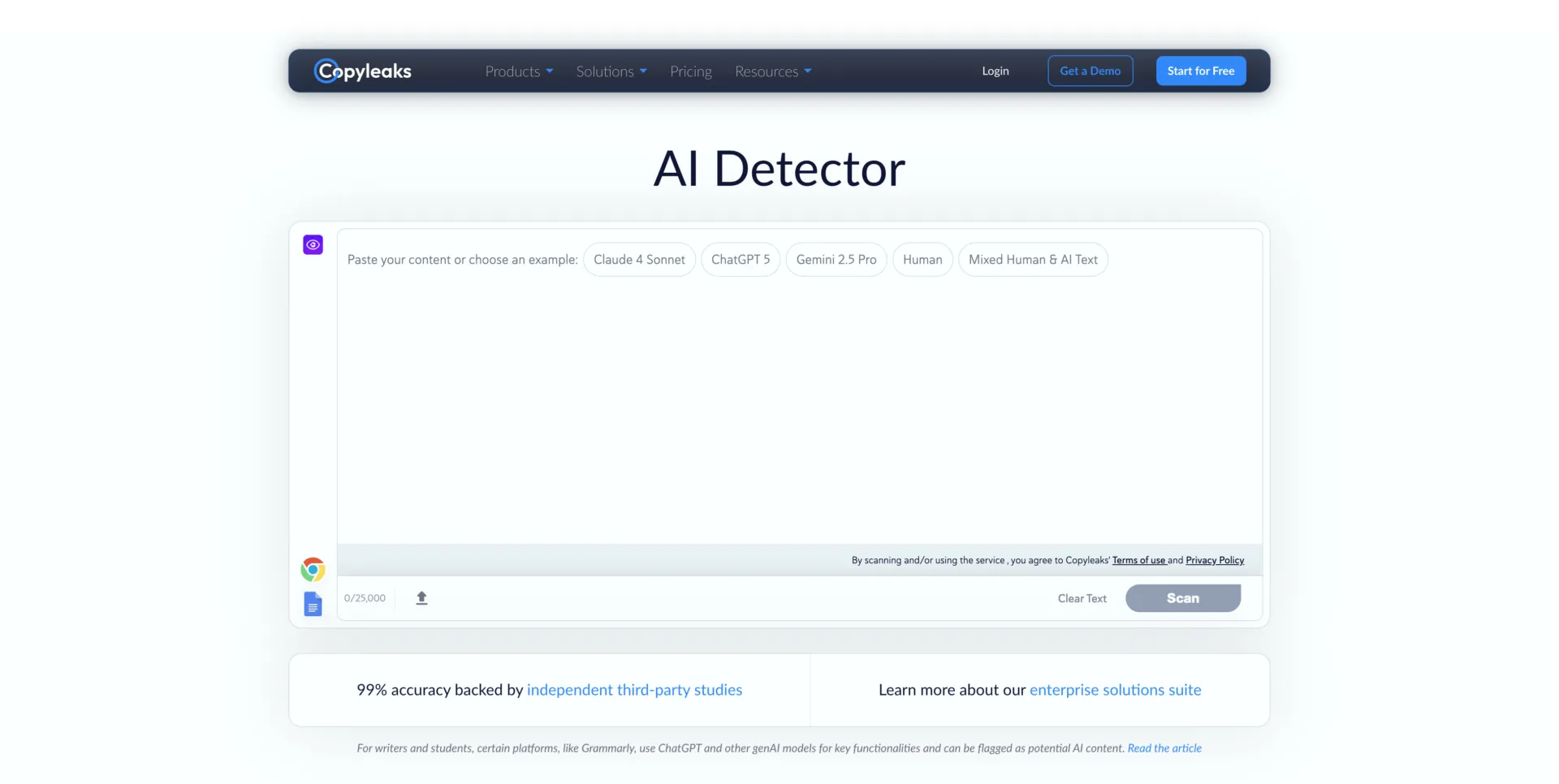The width and height of the screenshot is (1559, 784).
Task: Choose the Human text example
Action: 922,259
